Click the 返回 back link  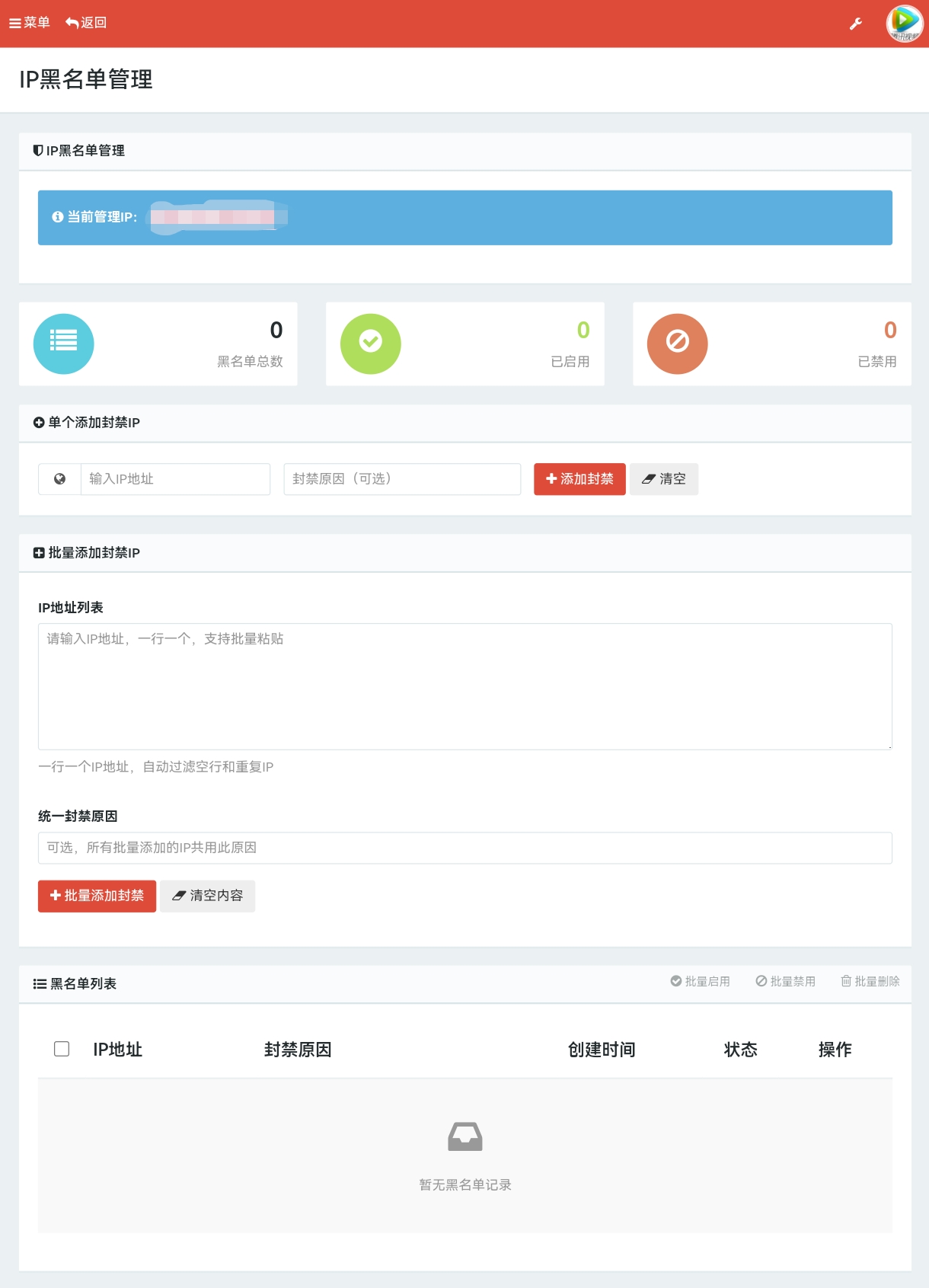[x=86, y=23]
